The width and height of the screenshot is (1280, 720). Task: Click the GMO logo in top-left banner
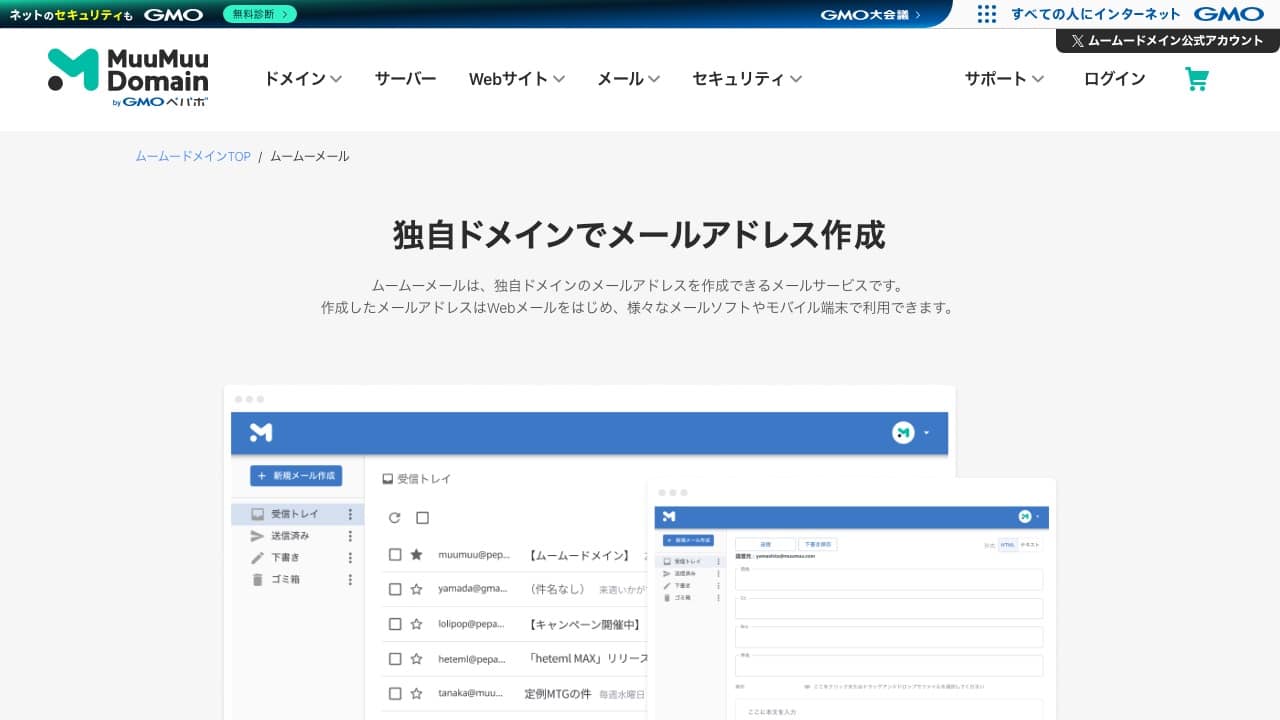pos(173,15)
